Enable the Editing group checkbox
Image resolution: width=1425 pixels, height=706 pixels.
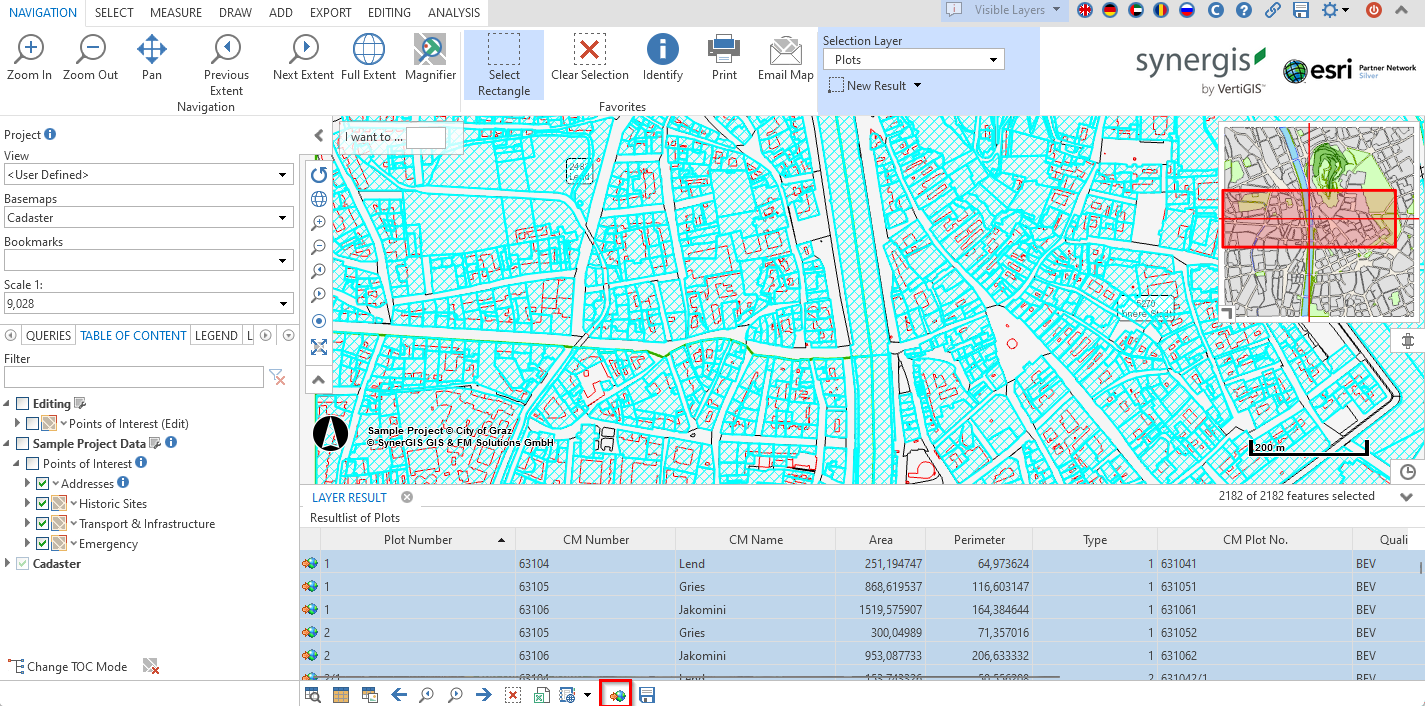click(x=23, y=404)
